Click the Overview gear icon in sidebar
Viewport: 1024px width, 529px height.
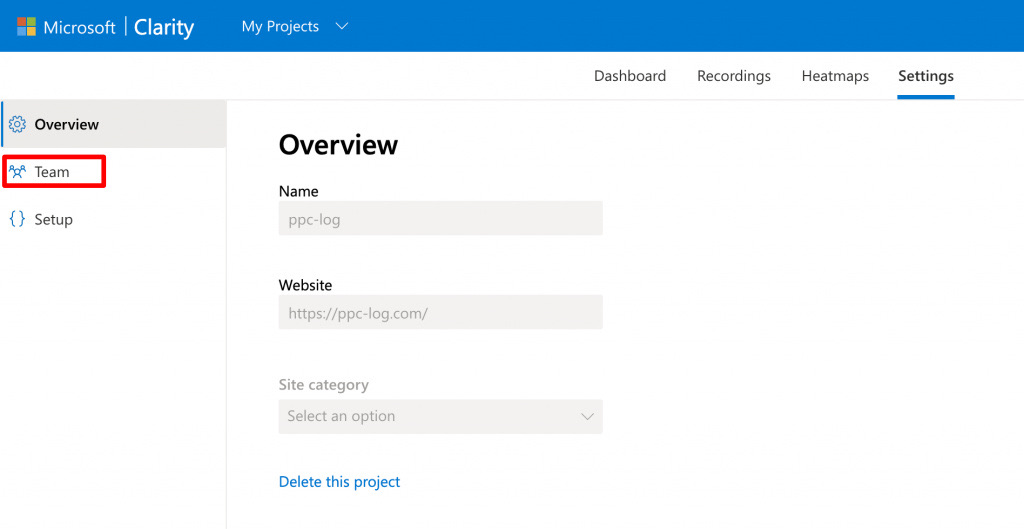tap(18, 124)
